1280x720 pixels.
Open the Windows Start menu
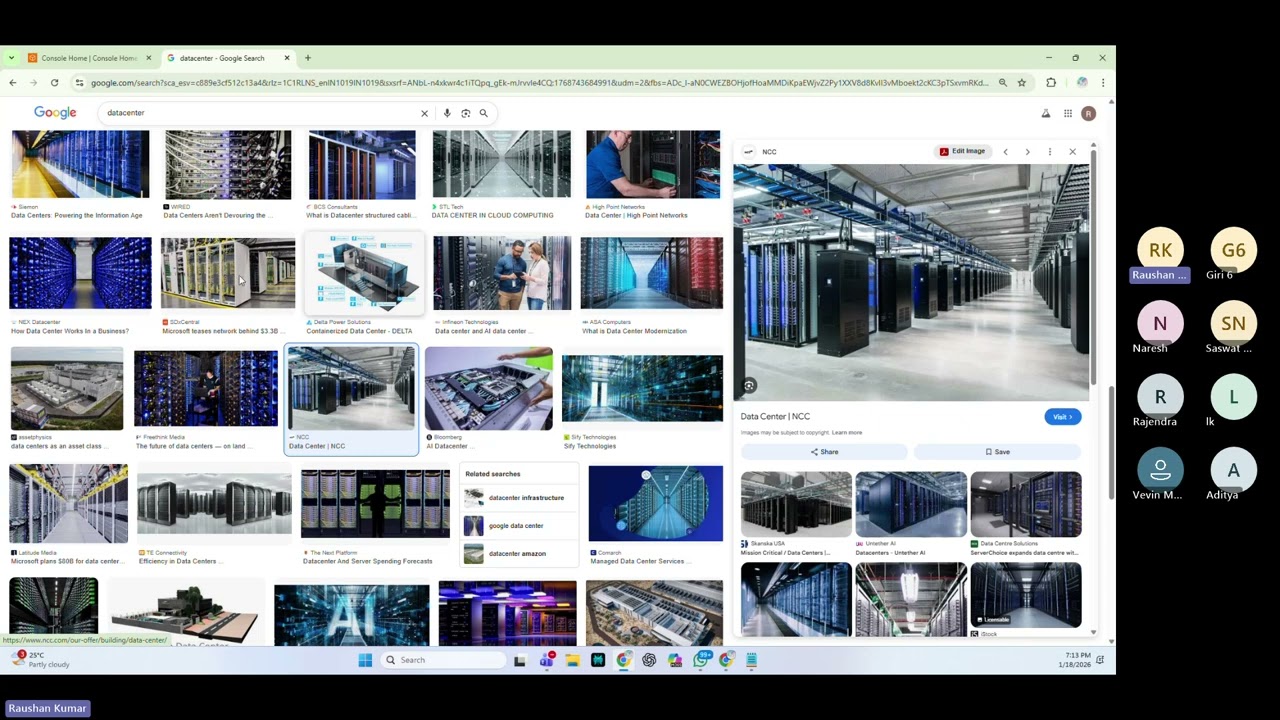[x=365, y=660]
